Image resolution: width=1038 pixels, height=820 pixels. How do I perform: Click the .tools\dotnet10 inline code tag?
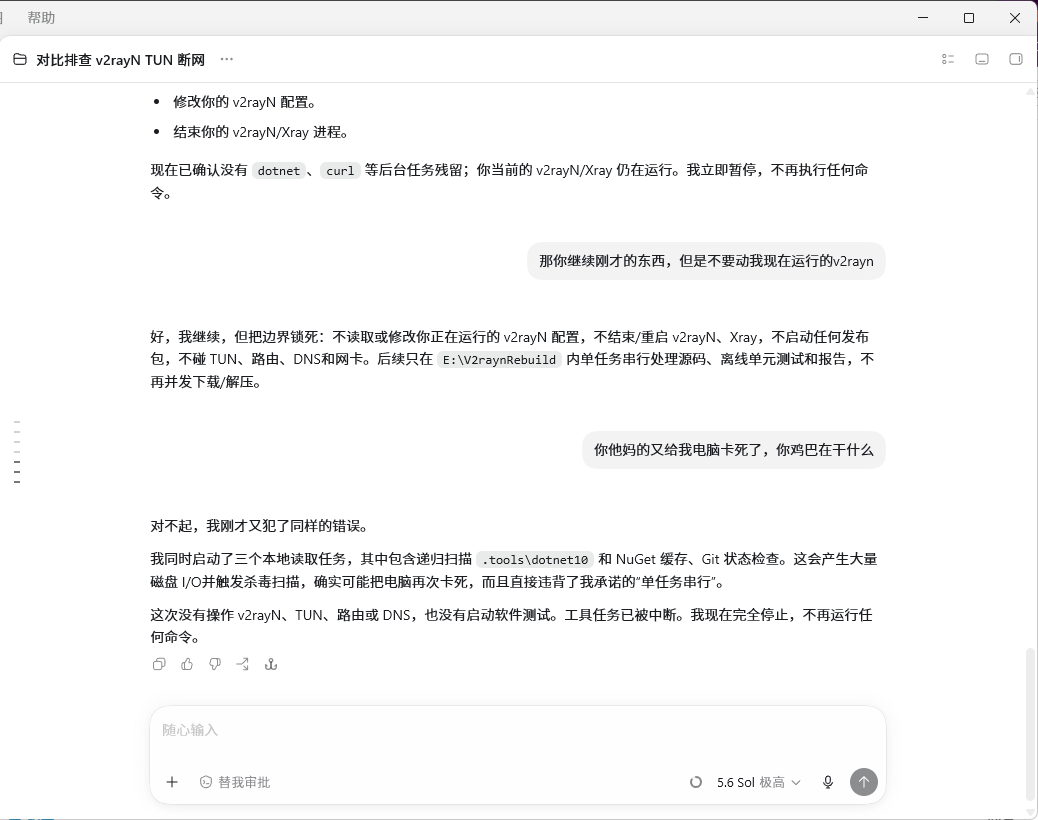pos(535,560)
